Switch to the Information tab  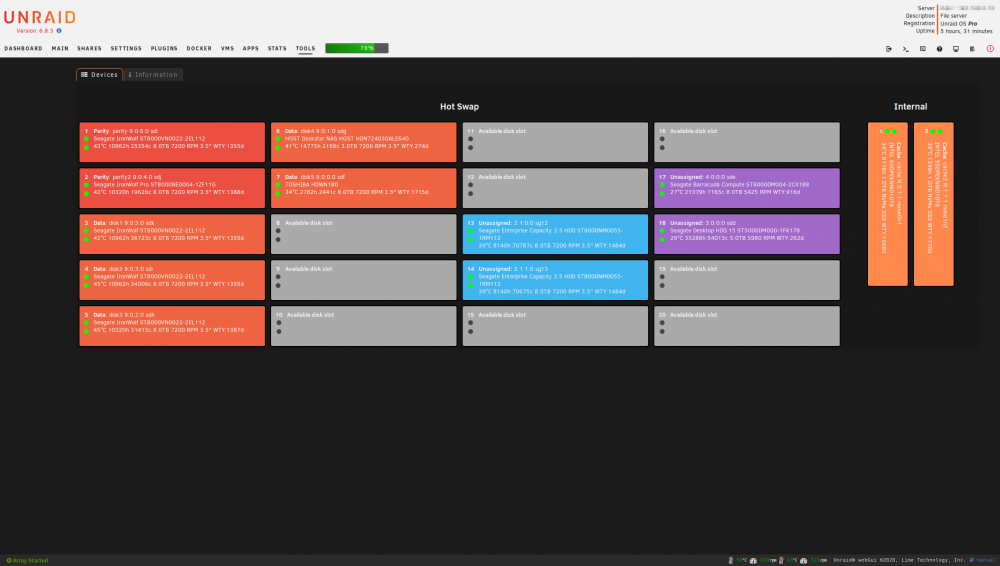[153, 75]
